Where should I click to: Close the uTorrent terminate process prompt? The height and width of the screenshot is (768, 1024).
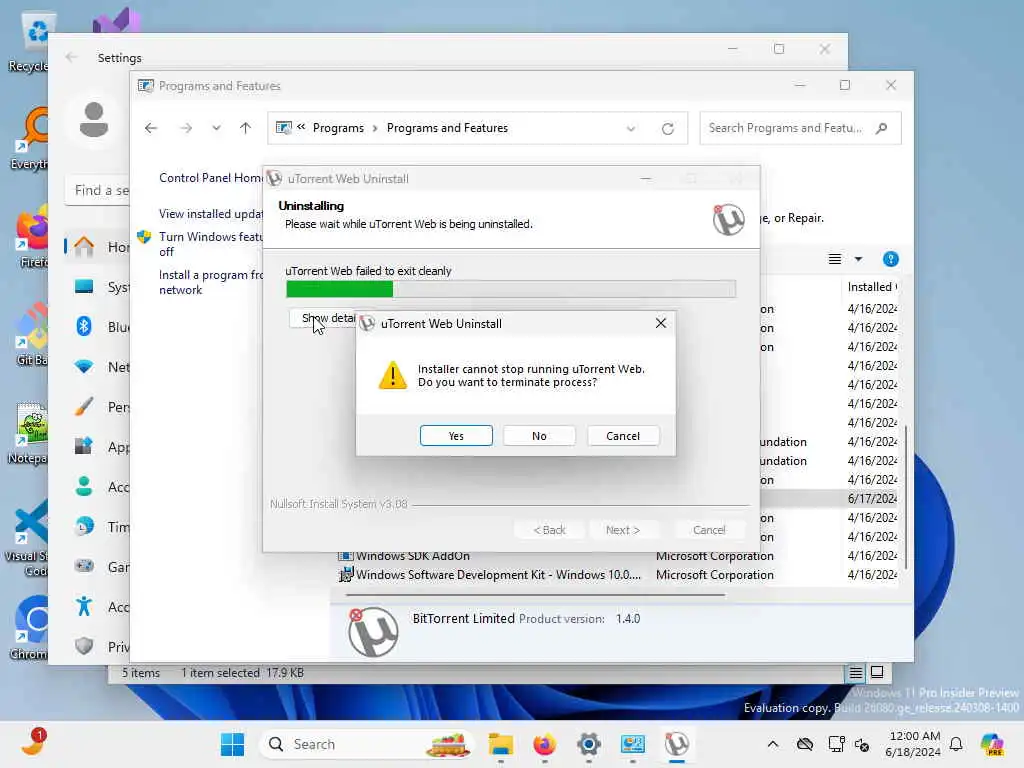coord(660,323)
